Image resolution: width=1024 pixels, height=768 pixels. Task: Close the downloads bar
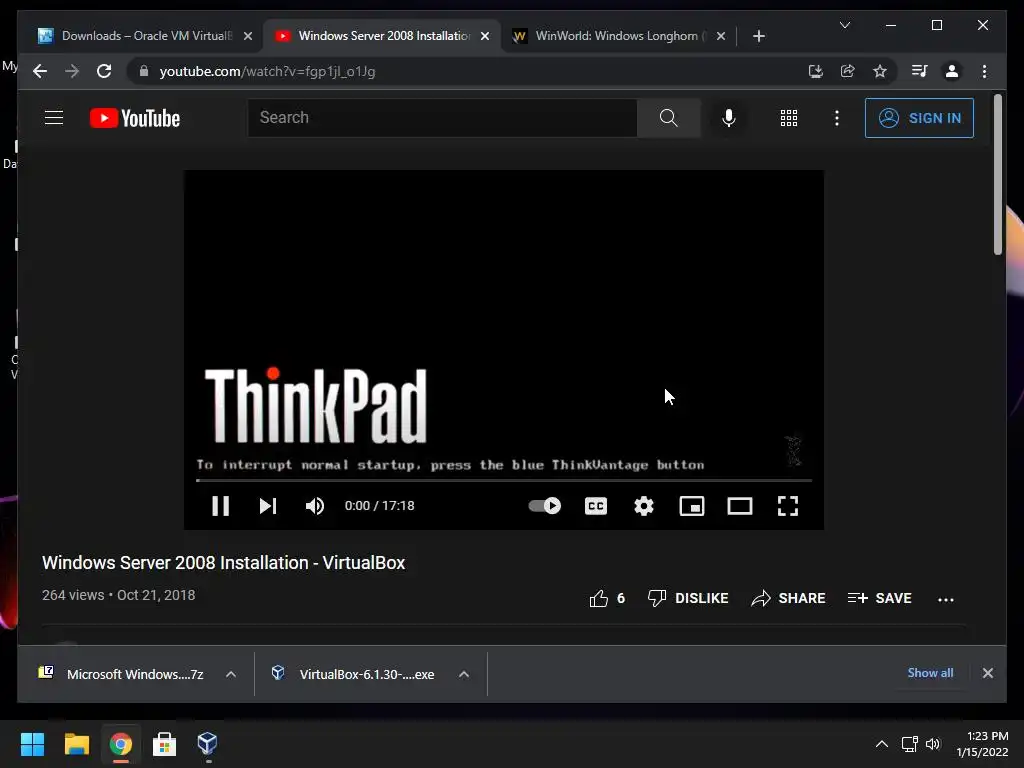click(x=987, y=673)
